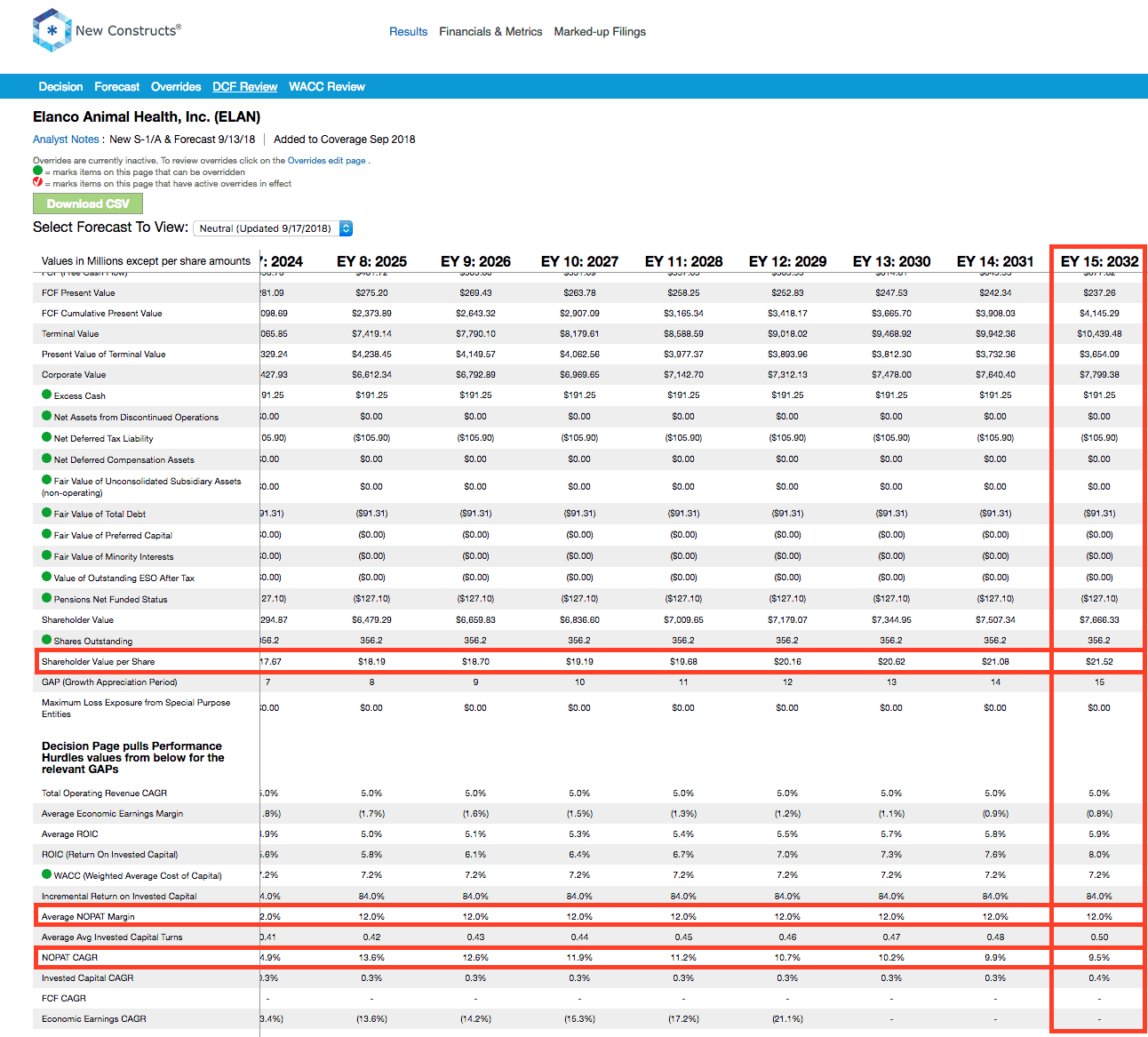
Task: Click Invested Capital CAGR row label
Action: tap(87, 977)
